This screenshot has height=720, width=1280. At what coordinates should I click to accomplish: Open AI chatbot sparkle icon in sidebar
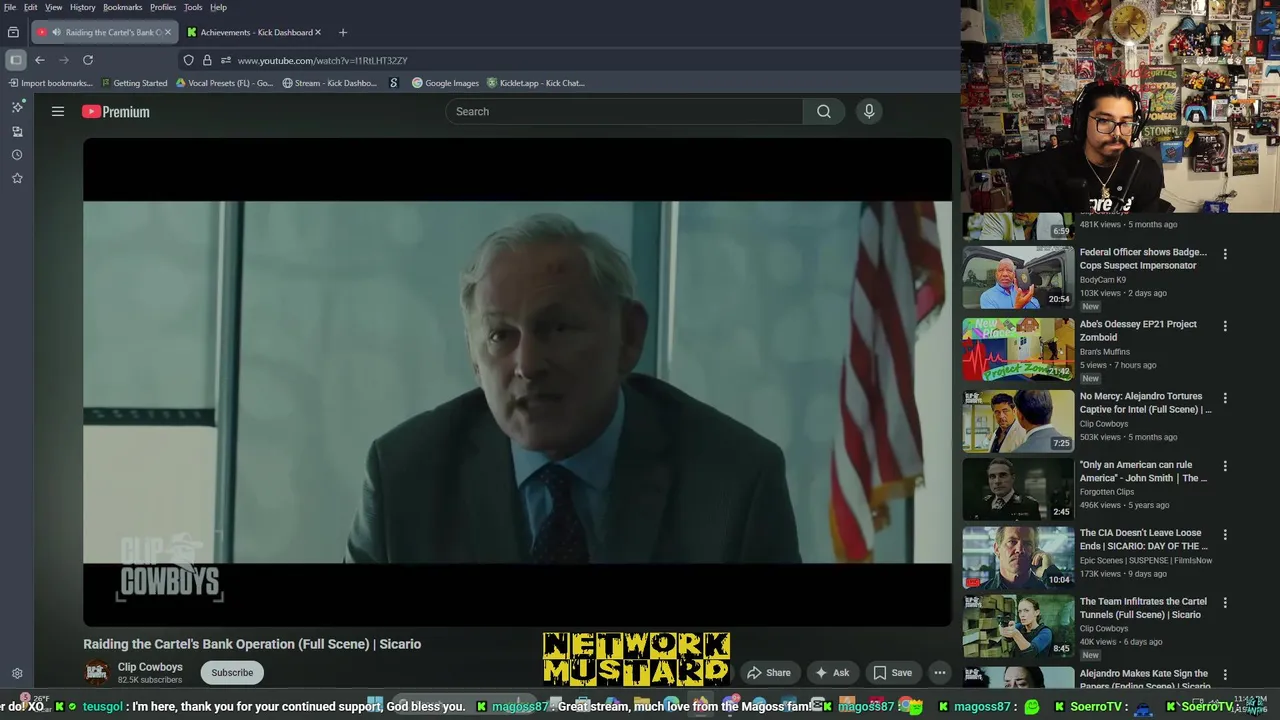tap(17, 107)
